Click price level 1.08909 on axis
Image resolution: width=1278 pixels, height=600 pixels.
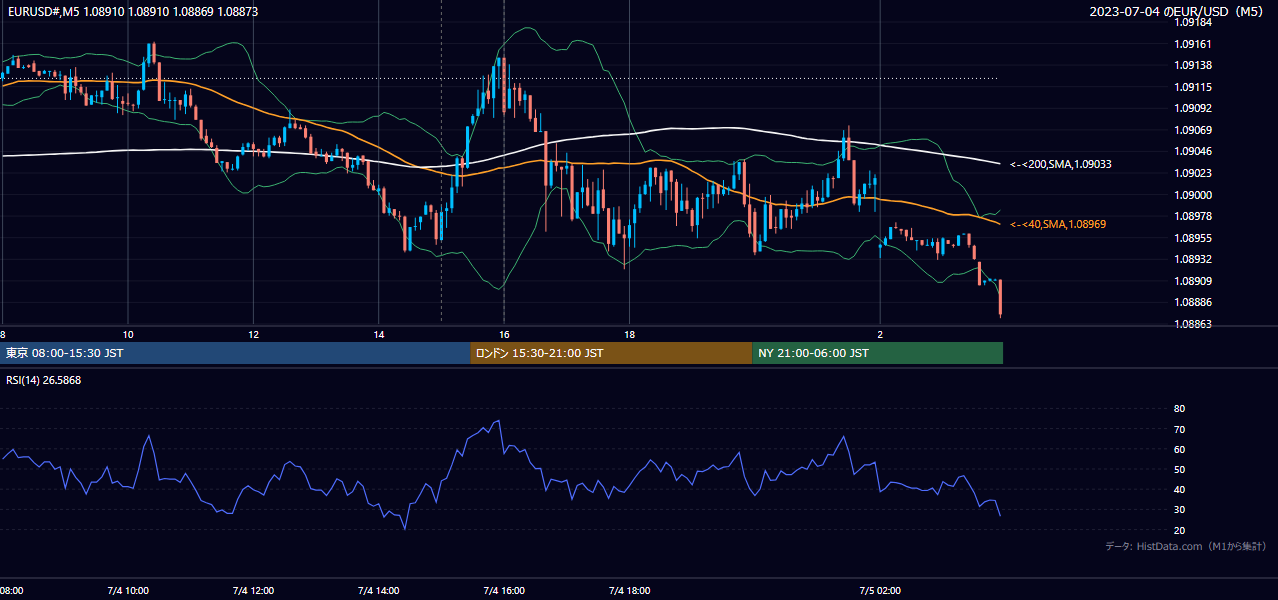[1192, 281]
